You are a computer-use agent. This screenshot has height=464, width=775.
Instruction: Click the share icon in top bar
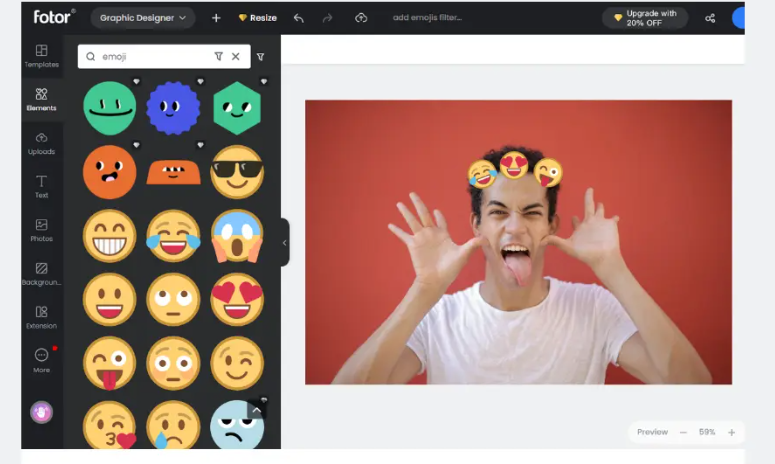(x=710, y=18)
